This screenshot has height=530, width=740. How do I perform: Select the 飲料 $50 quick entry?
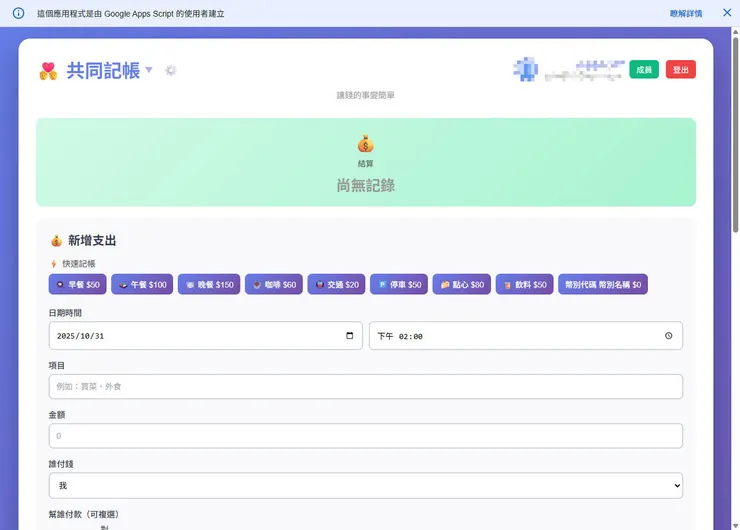524,284
